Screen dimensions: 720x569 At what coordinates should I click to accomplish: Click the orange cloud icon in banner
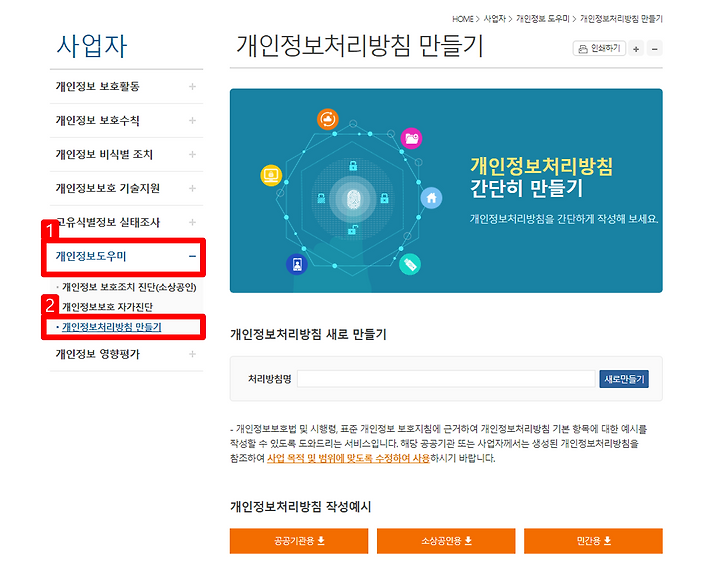pos(328,121)
